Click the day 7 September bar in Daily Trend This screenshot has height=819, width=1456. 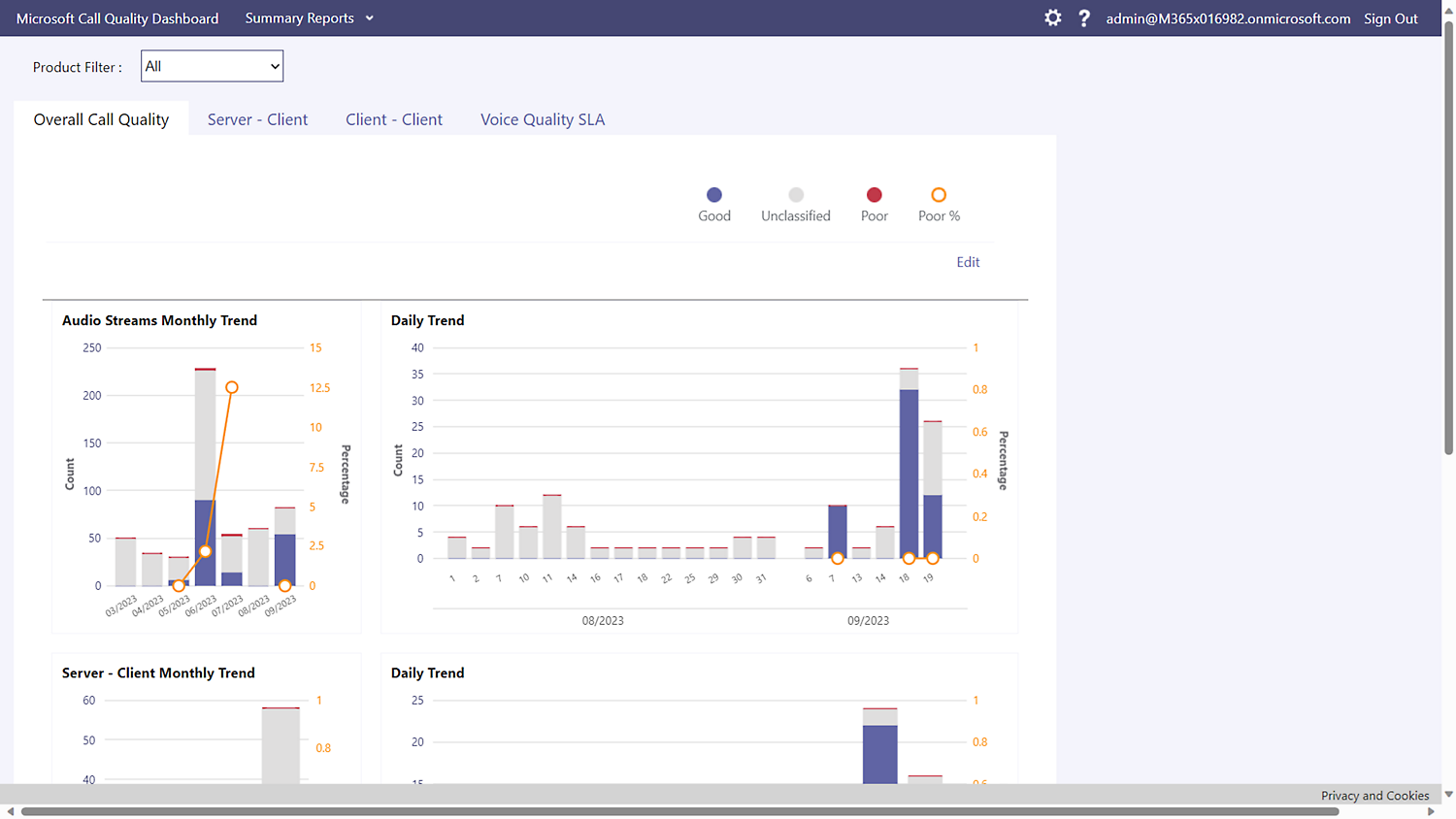[838, 532]
